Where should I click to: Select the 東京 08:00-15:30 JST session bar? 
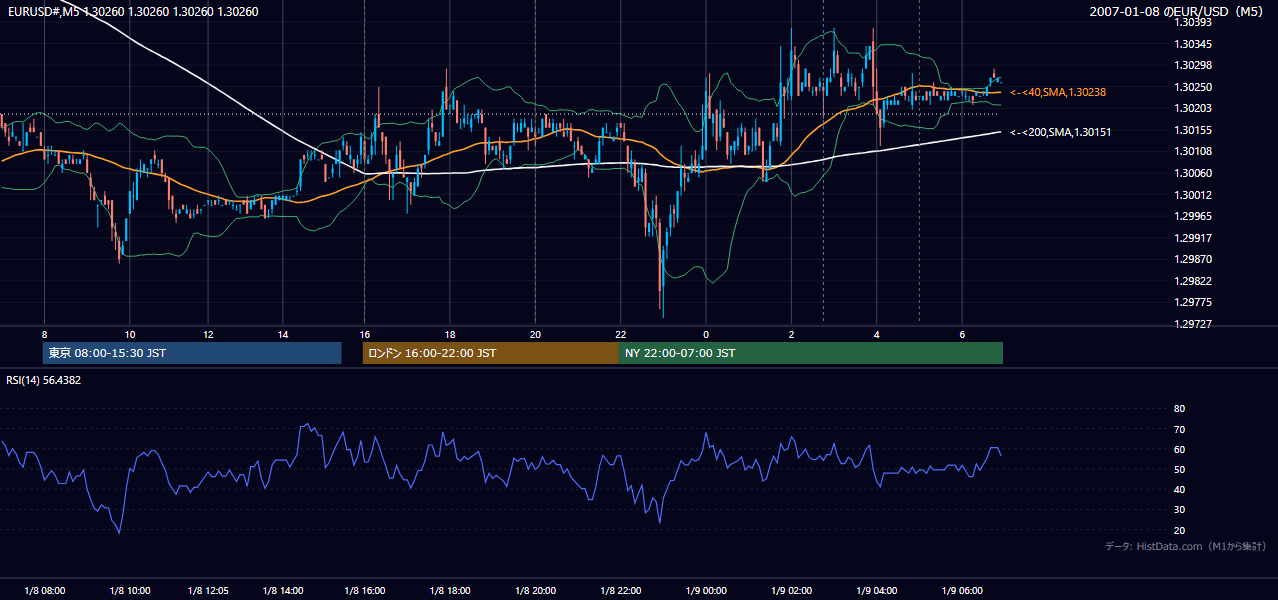coord(192,353)
